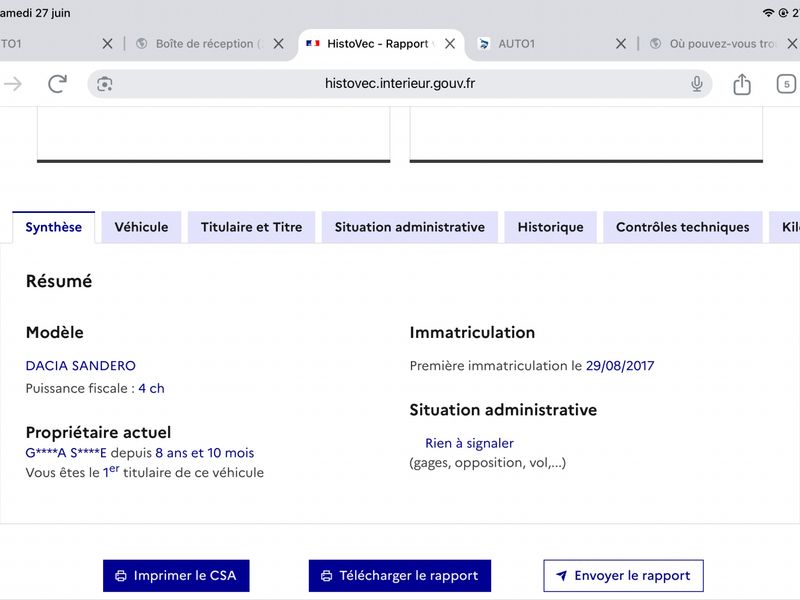Switch to the AUTO1 browser tab
This screenshot has width=800, height=600.
[x=546, y=44]
